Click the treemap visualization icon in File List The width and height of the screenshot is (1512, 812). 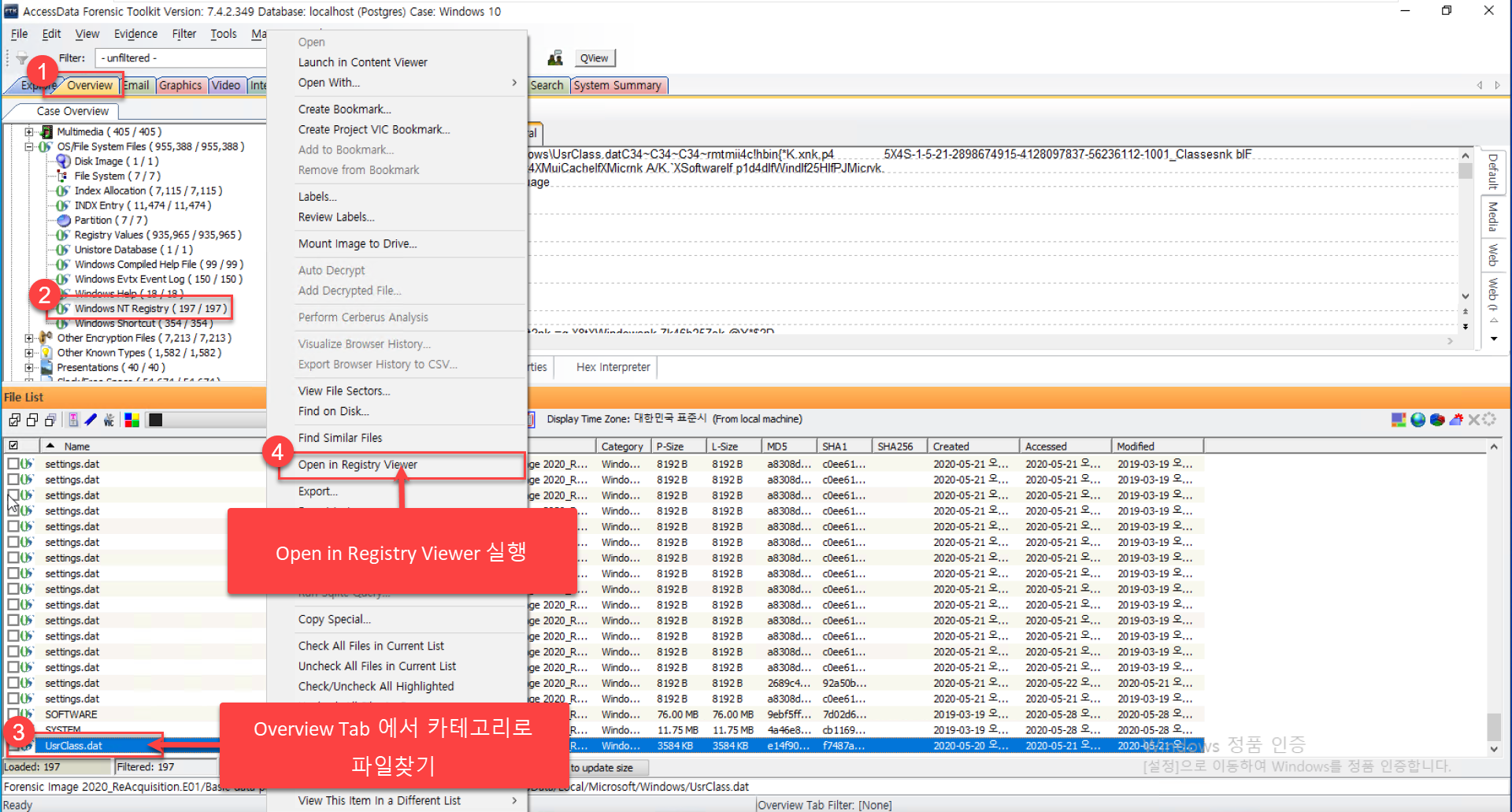(1399, 420)
